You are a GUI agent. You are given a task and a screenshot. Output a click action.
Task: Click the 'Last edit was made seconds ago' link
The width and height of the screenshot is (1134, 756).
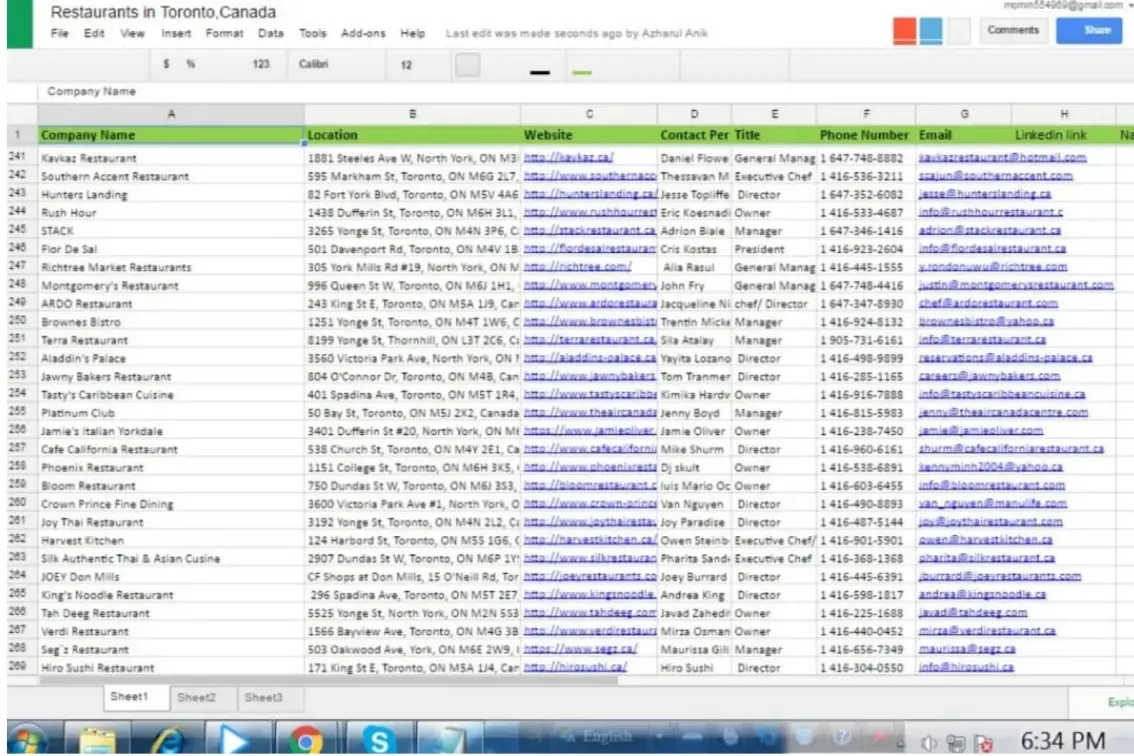576,33
